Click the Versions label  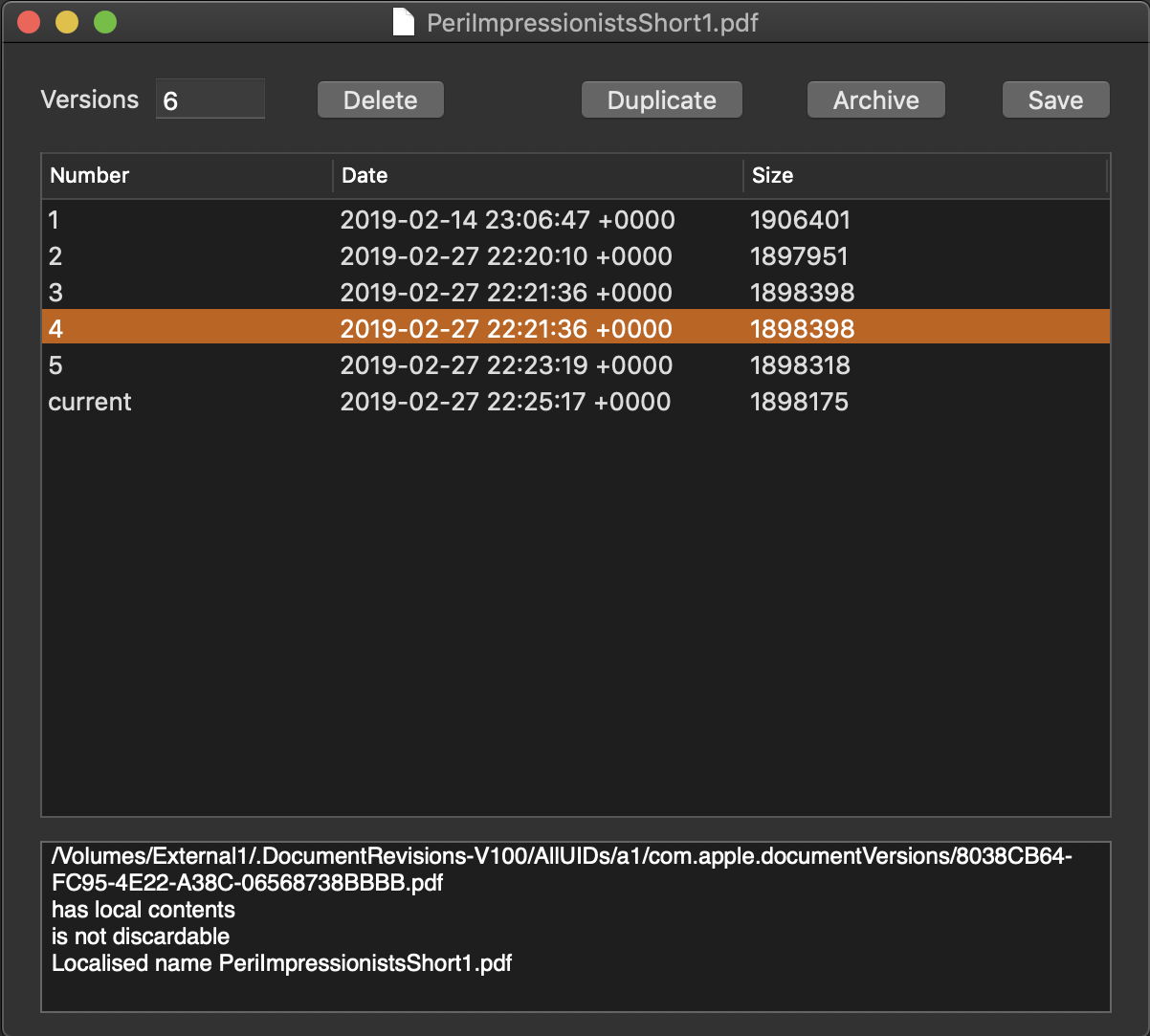click(90, 99)
